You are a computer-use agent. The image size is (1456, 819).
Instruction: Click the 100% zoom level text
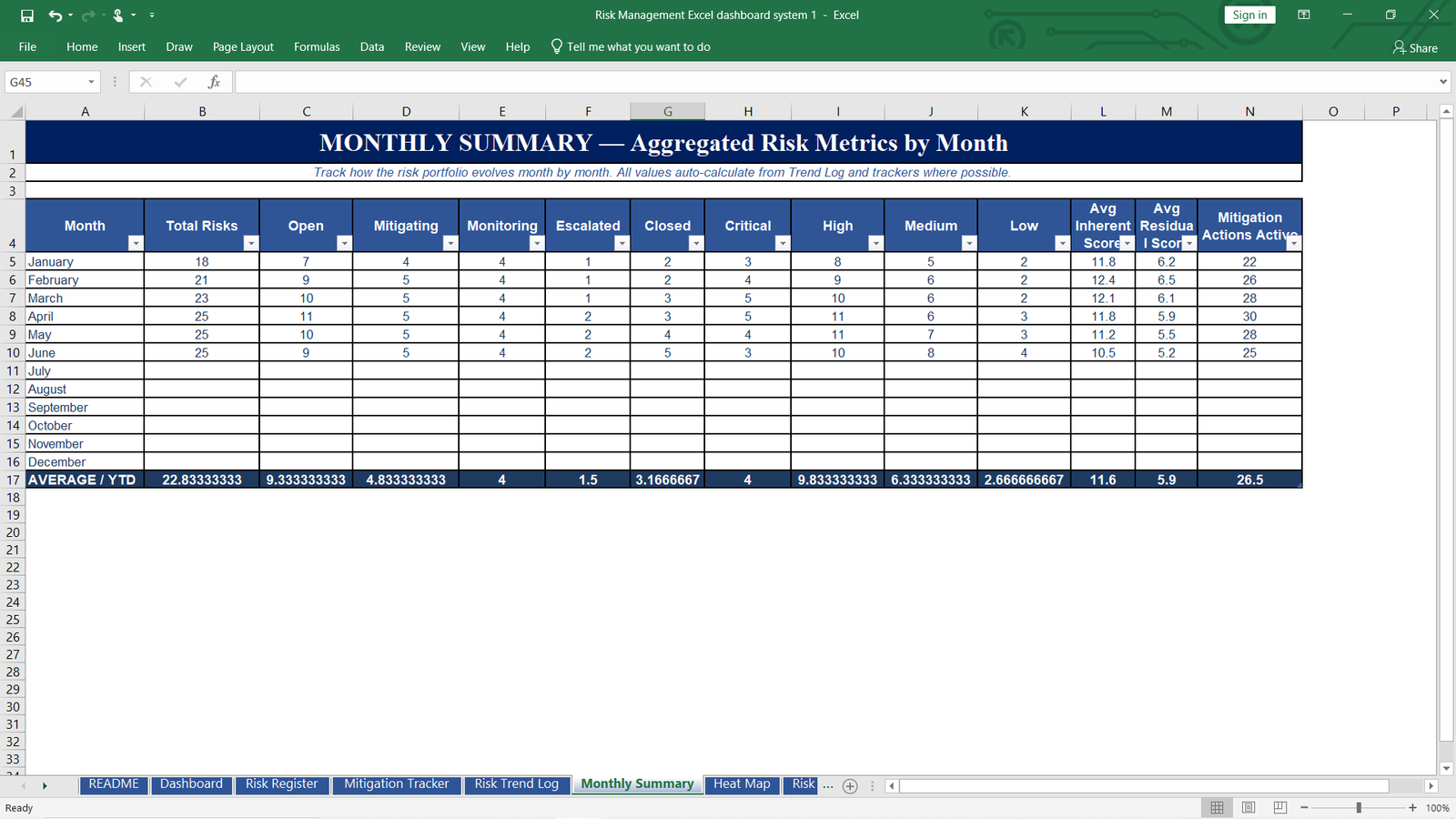tap(1438, 808)
